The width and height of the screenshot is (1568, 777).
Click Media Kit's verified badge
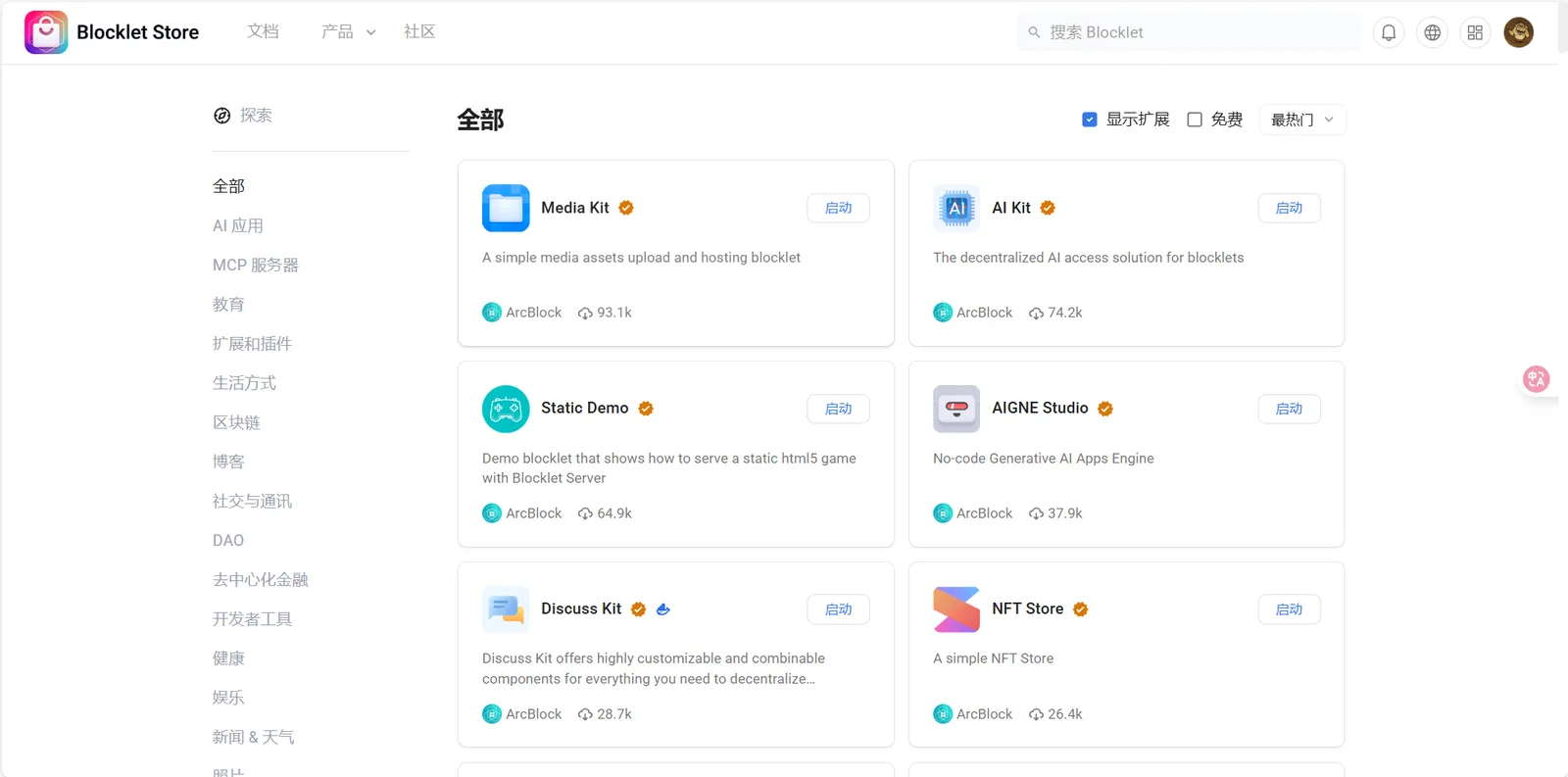[x=626, y=208]
